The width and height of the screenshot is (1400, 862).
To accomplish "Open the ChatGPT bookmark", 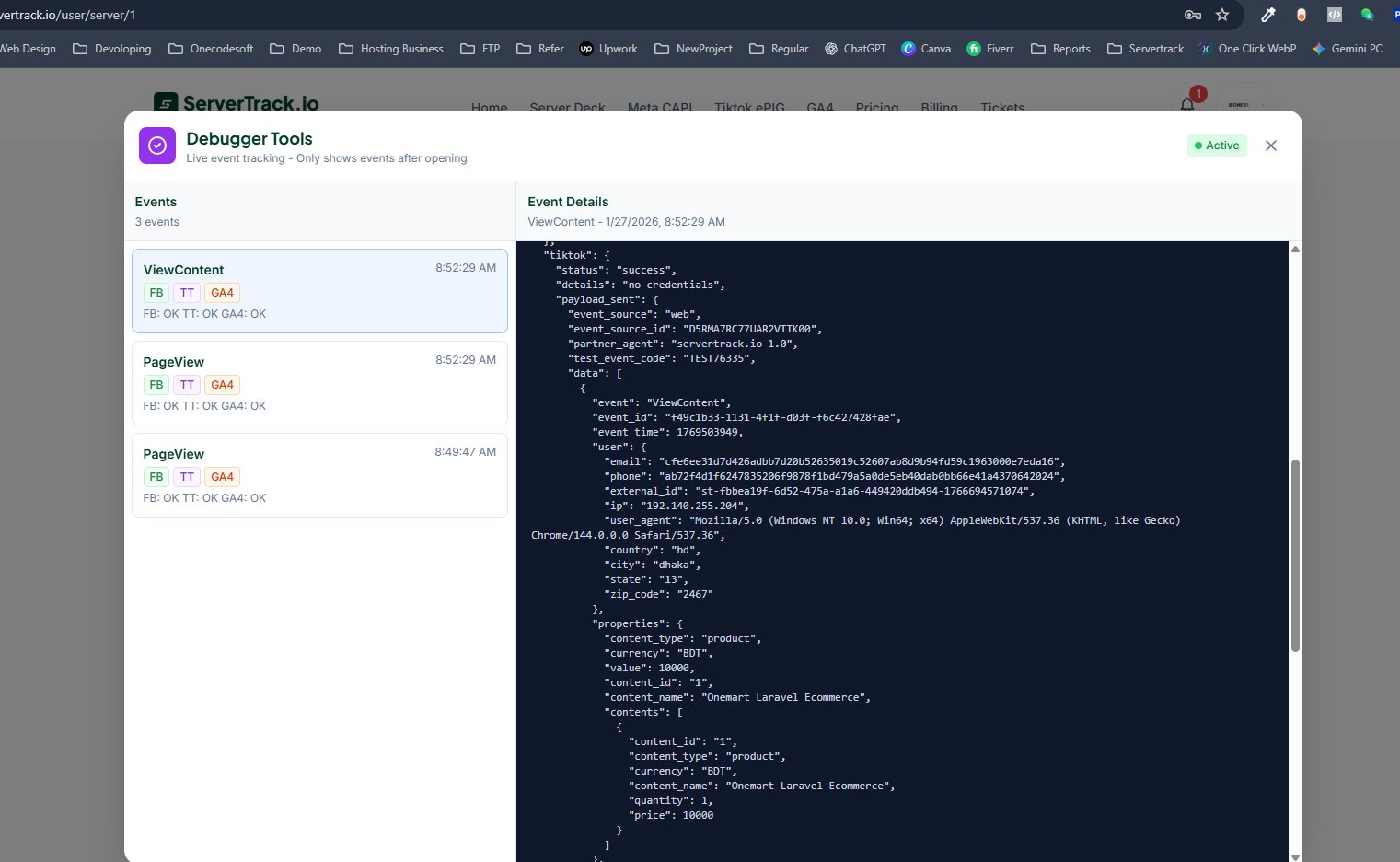I will 855,49.
